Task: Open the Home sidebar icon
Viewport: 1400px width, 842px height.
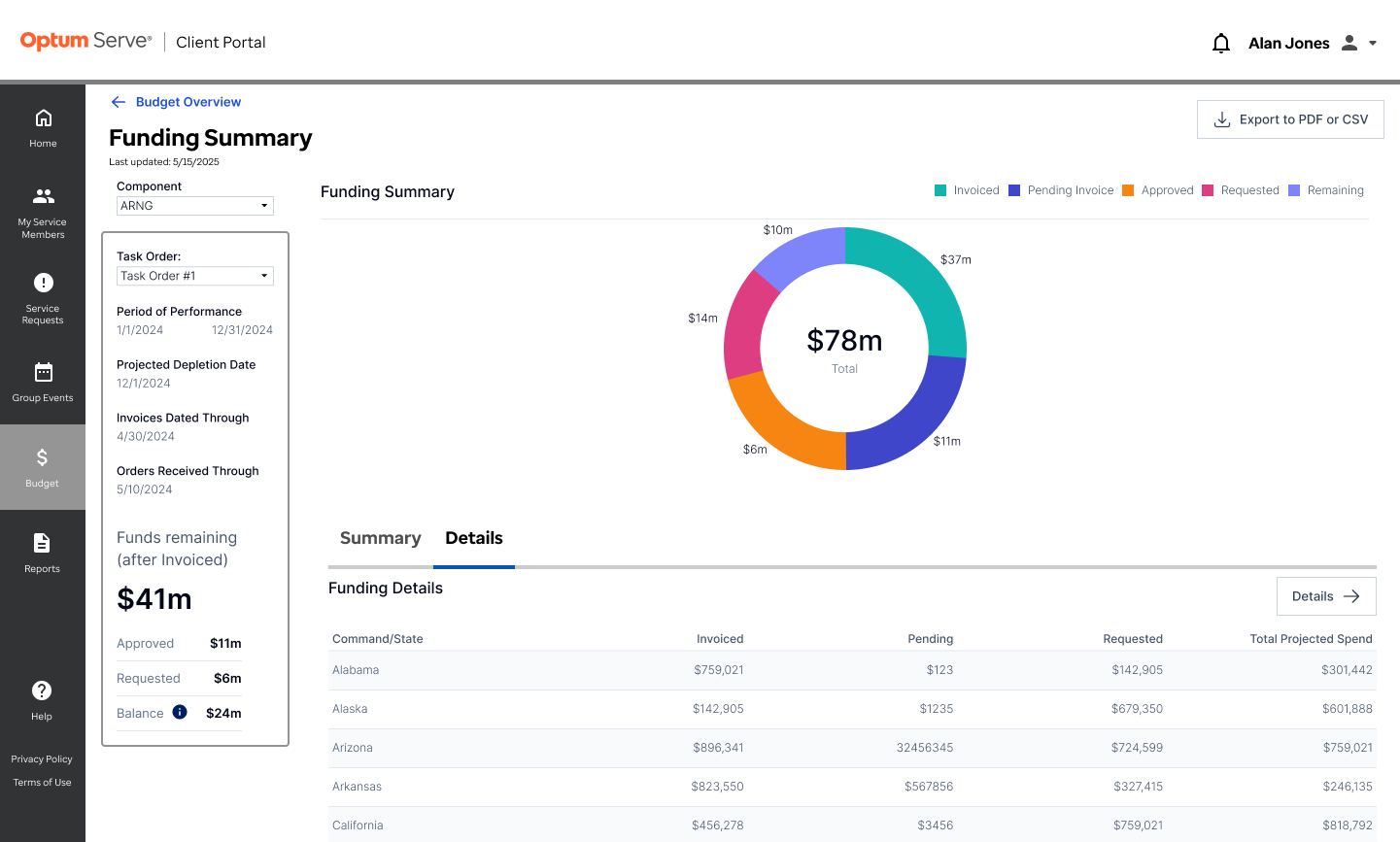Action: click(43, 118)
